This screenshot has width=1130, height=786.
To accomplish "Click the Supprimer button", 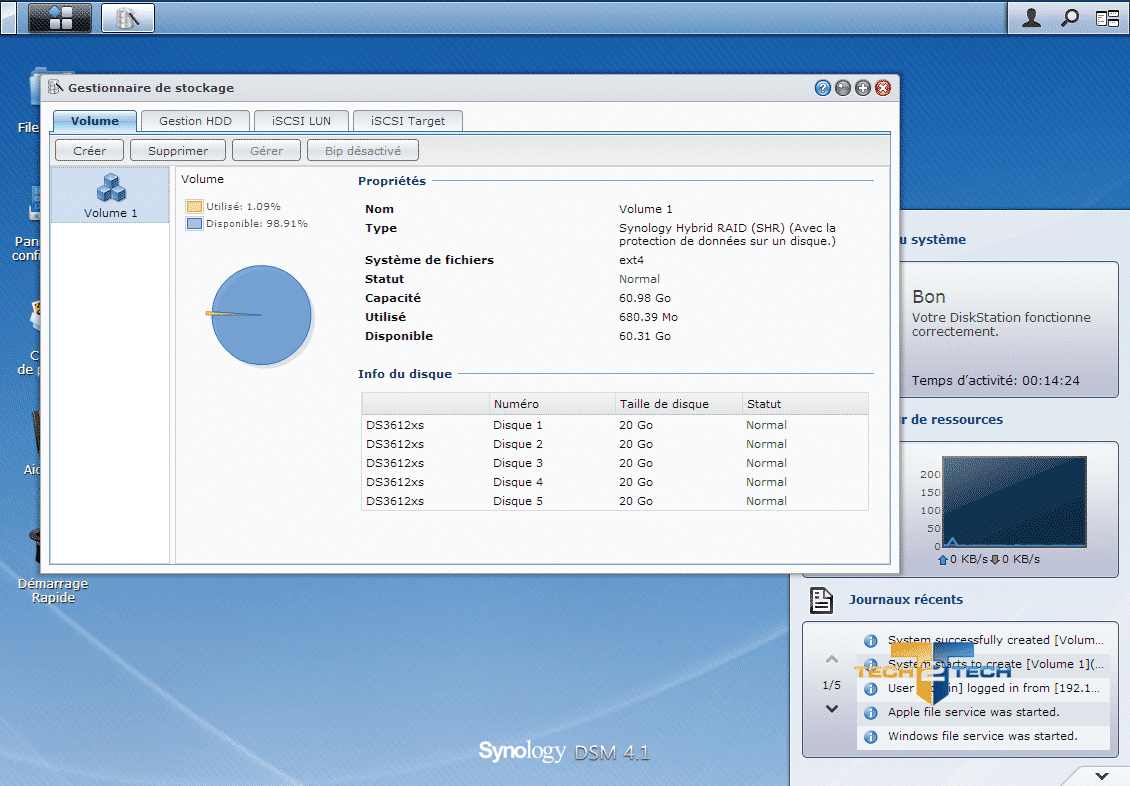I will tap(178, 151).
